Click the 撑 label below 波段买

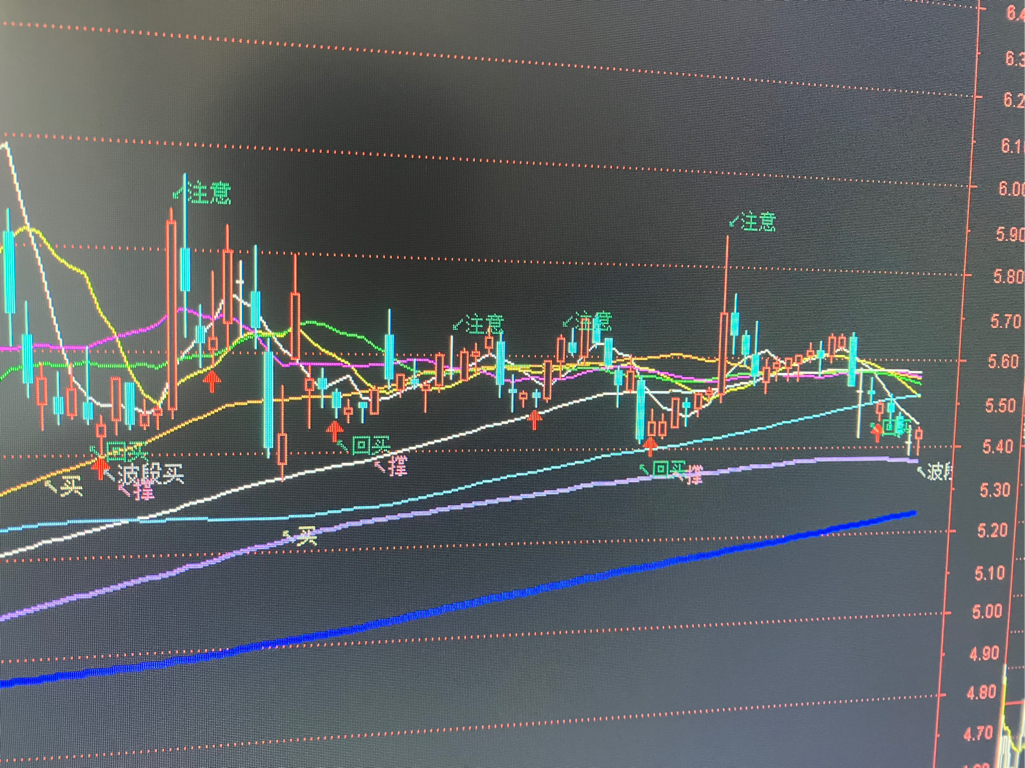[144, 491]
